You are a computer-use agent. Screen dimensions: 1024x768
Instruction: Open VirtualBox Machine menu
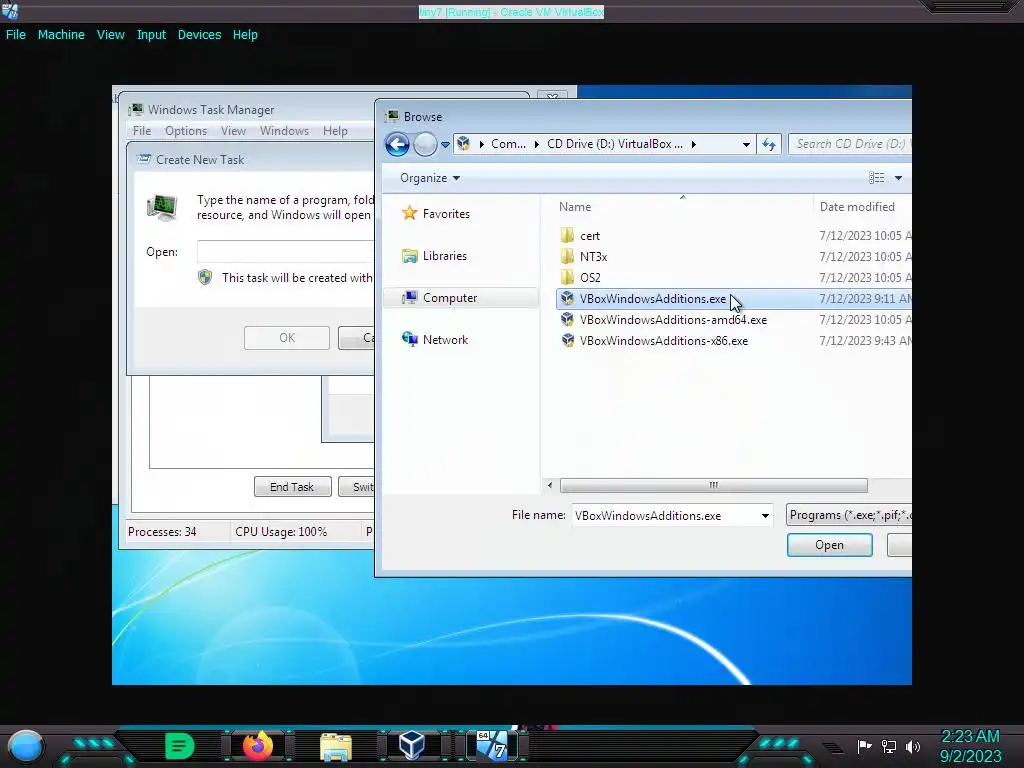(61, 35)
